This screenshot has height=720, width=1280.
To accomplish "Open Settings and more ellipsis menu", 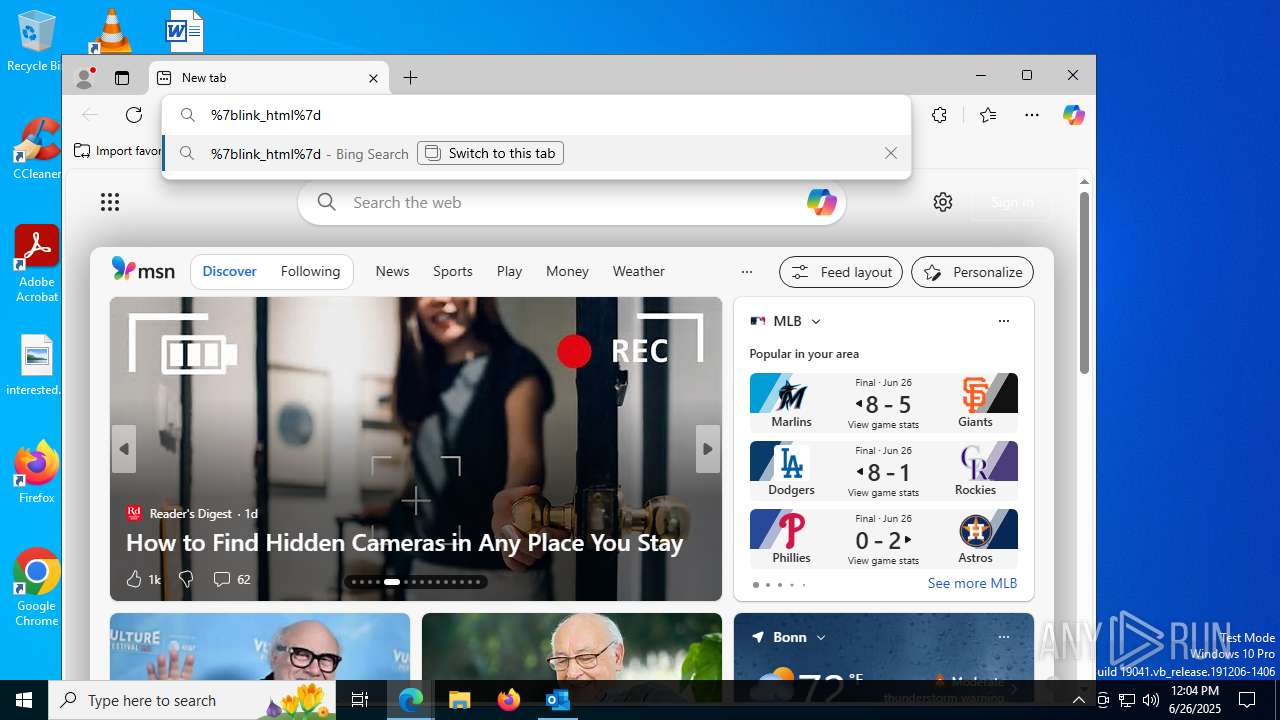I will tap(1032, 115).
